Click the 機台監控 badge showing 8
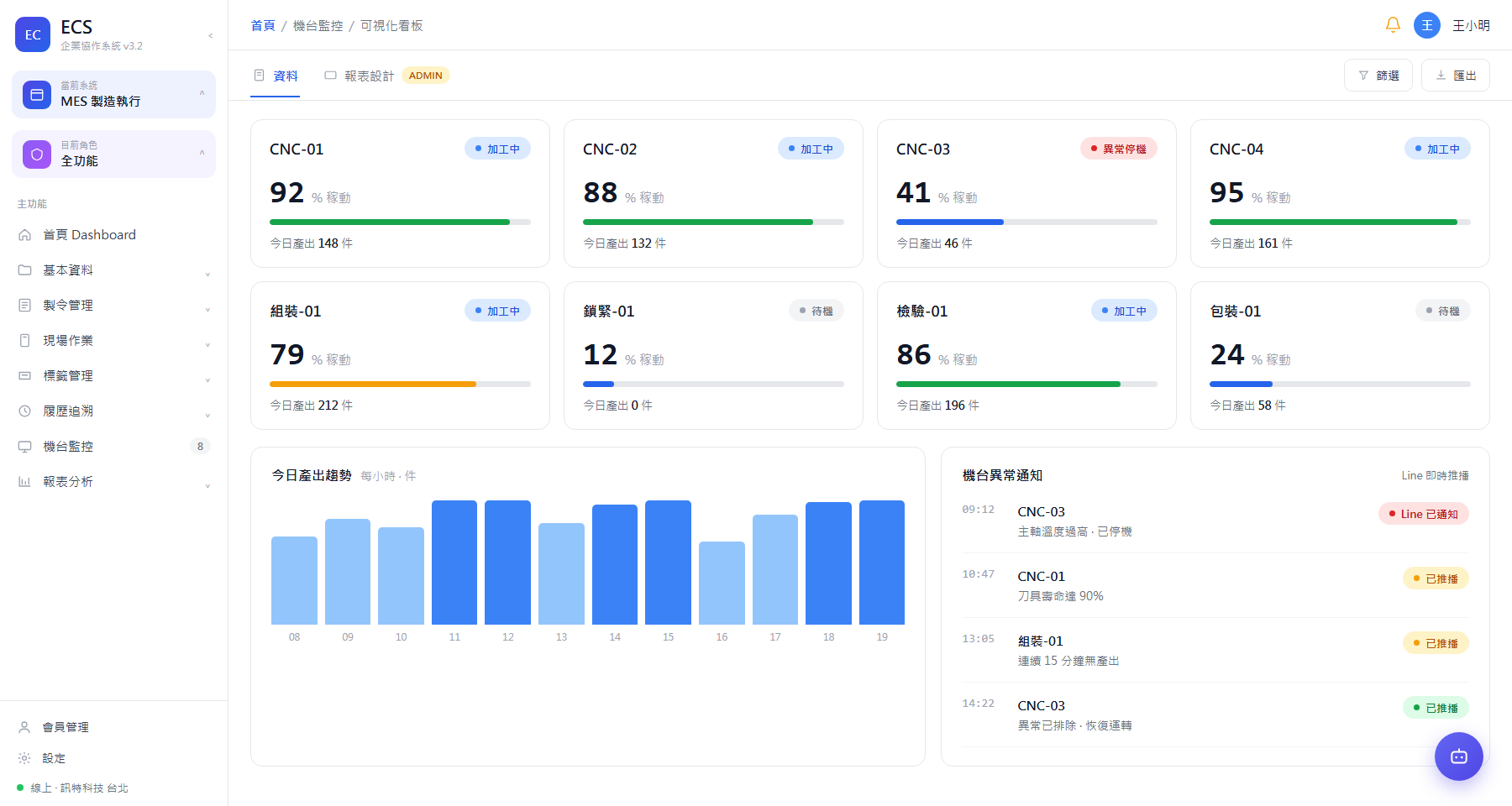The image size is (1512, 806). [200, 447]
